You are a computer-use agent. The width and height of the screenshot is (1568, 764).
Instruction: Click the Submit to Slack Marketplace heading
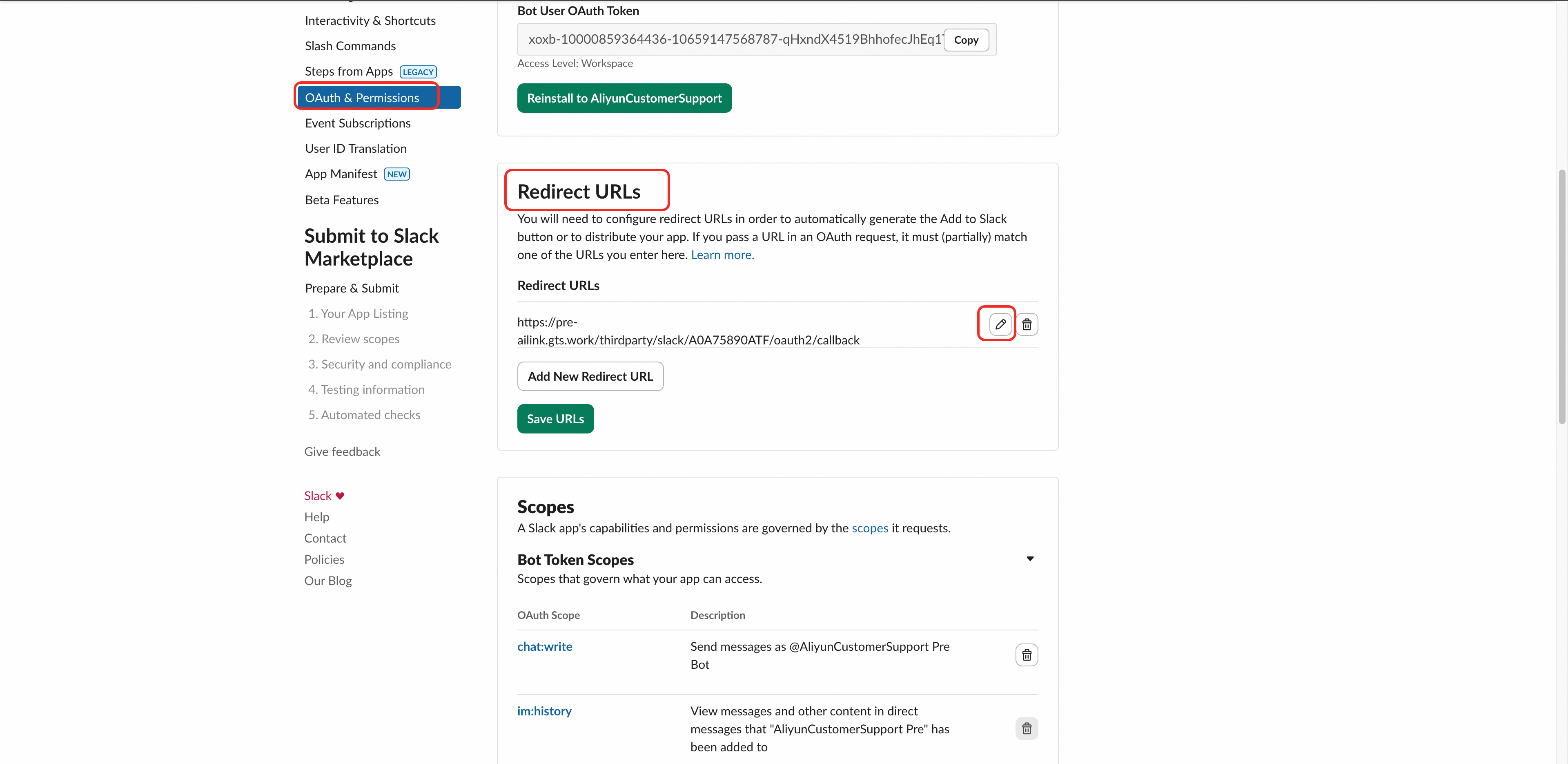pyautogui.click(x=371, y=247)
